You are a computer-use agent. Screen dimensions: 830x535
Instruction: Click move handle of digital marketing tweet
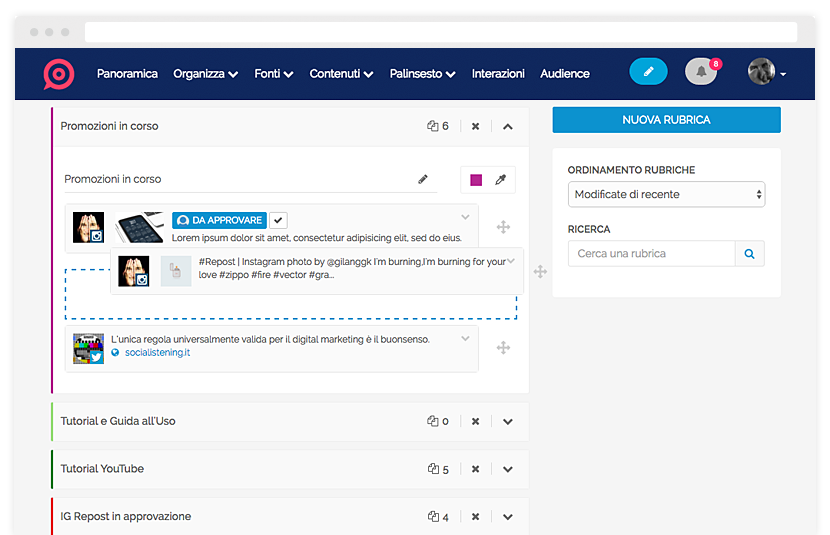tap(503, 348)
